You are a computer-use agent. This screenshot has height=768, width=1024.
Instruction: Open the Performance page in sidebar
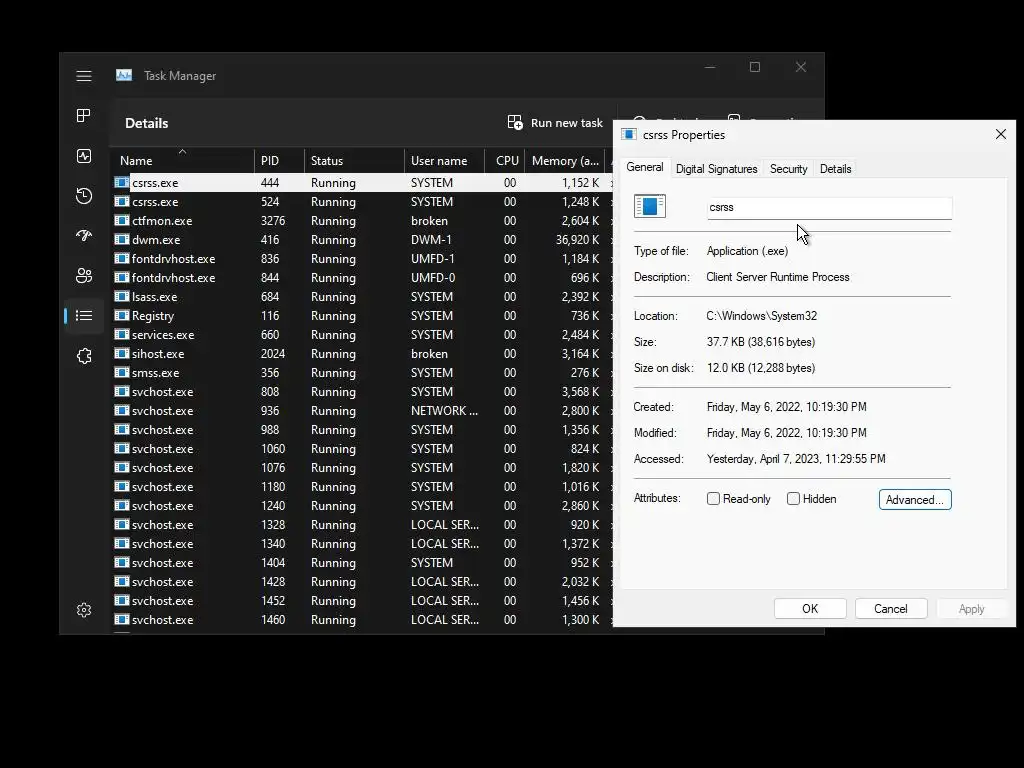pyautogui.click(x=84, y=156)
